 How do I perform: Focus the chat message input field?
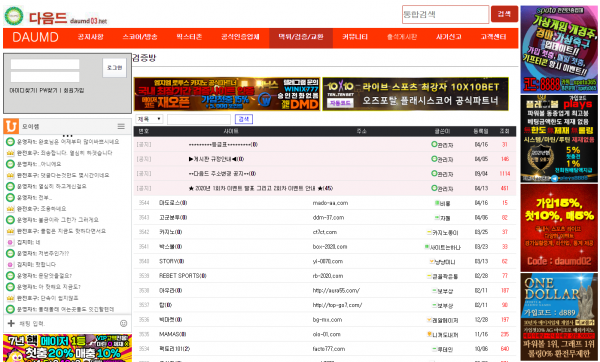(x=67, y=323)
